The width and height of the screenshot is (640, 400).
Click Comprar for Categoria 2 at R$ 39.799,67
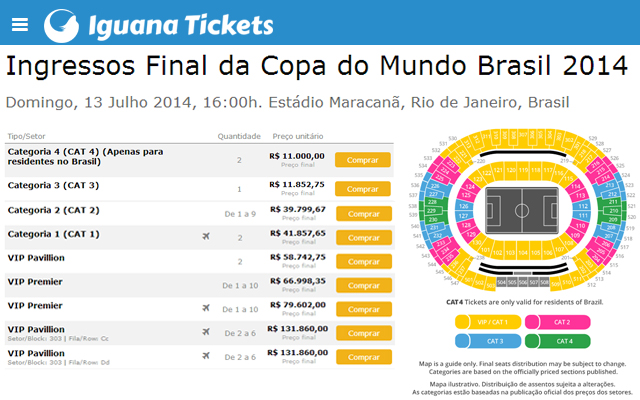tap(362, 213)
